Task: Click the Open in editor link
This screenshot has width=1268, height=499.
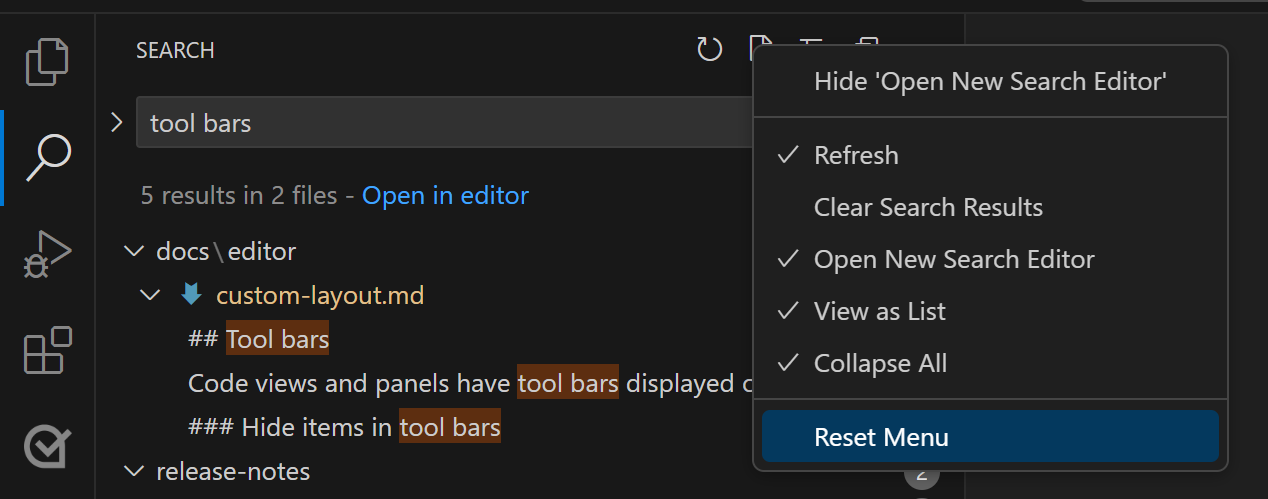Action: click(x=445, y=195)
